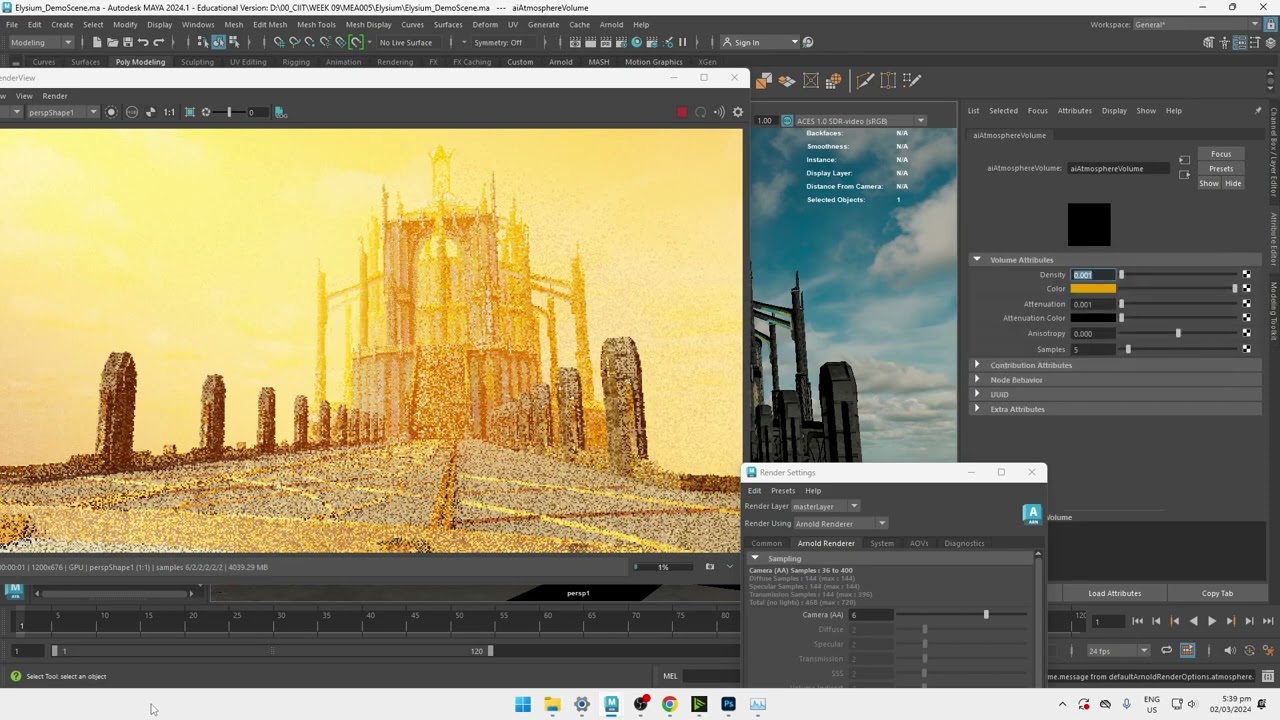Click the snapshot camera icon in RenderView status
This screenshot has width=1280, height=720.
click(709, 567)
